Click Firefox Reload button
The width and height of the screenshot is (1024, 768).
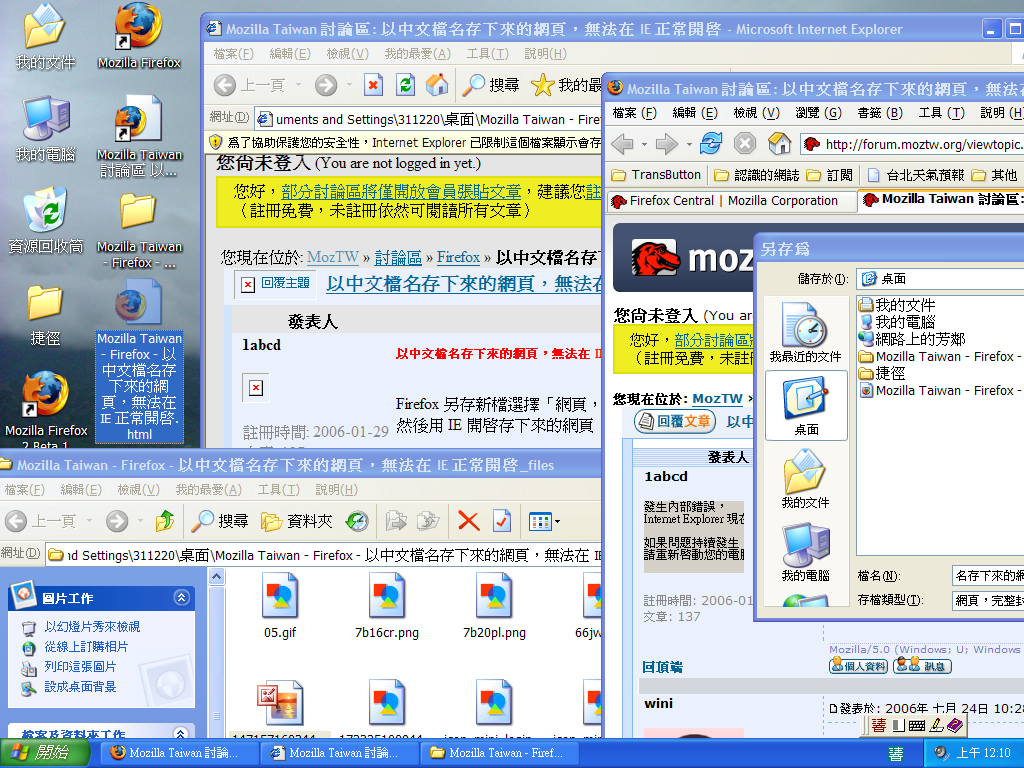[x=711, y=143]
